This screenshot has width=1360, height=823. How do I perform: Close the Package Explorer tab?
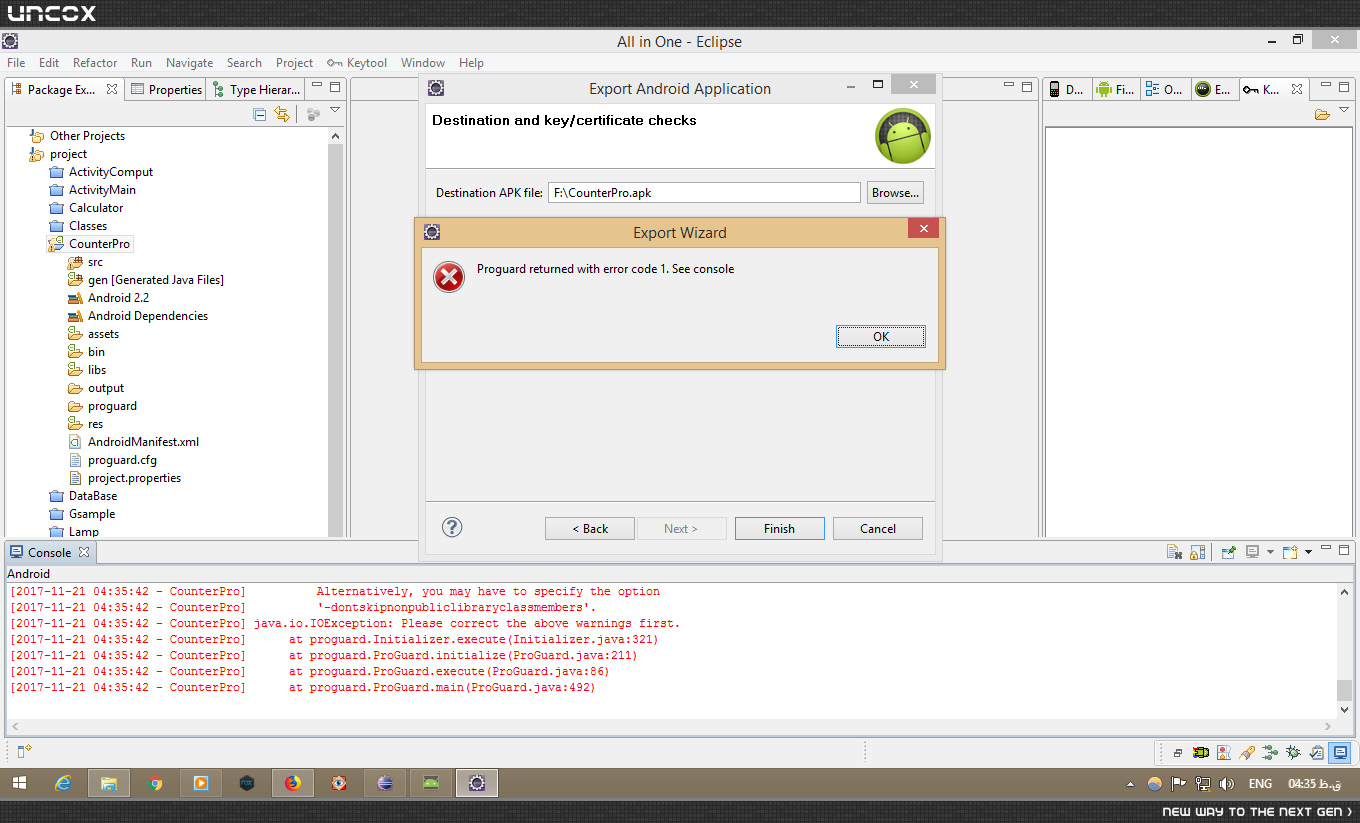tap(112, 89)
